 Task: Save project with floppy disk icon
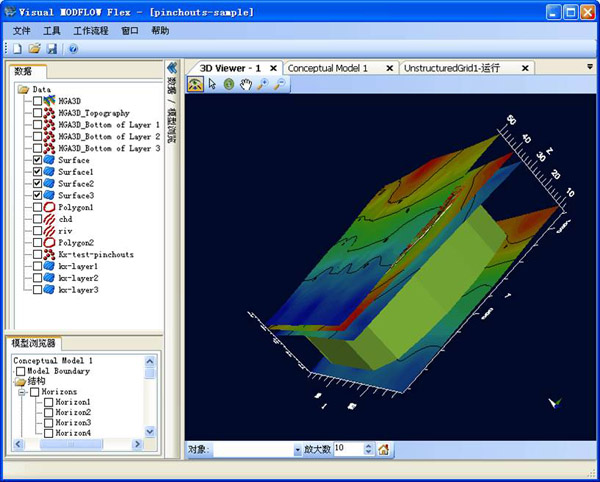(52, 49)
